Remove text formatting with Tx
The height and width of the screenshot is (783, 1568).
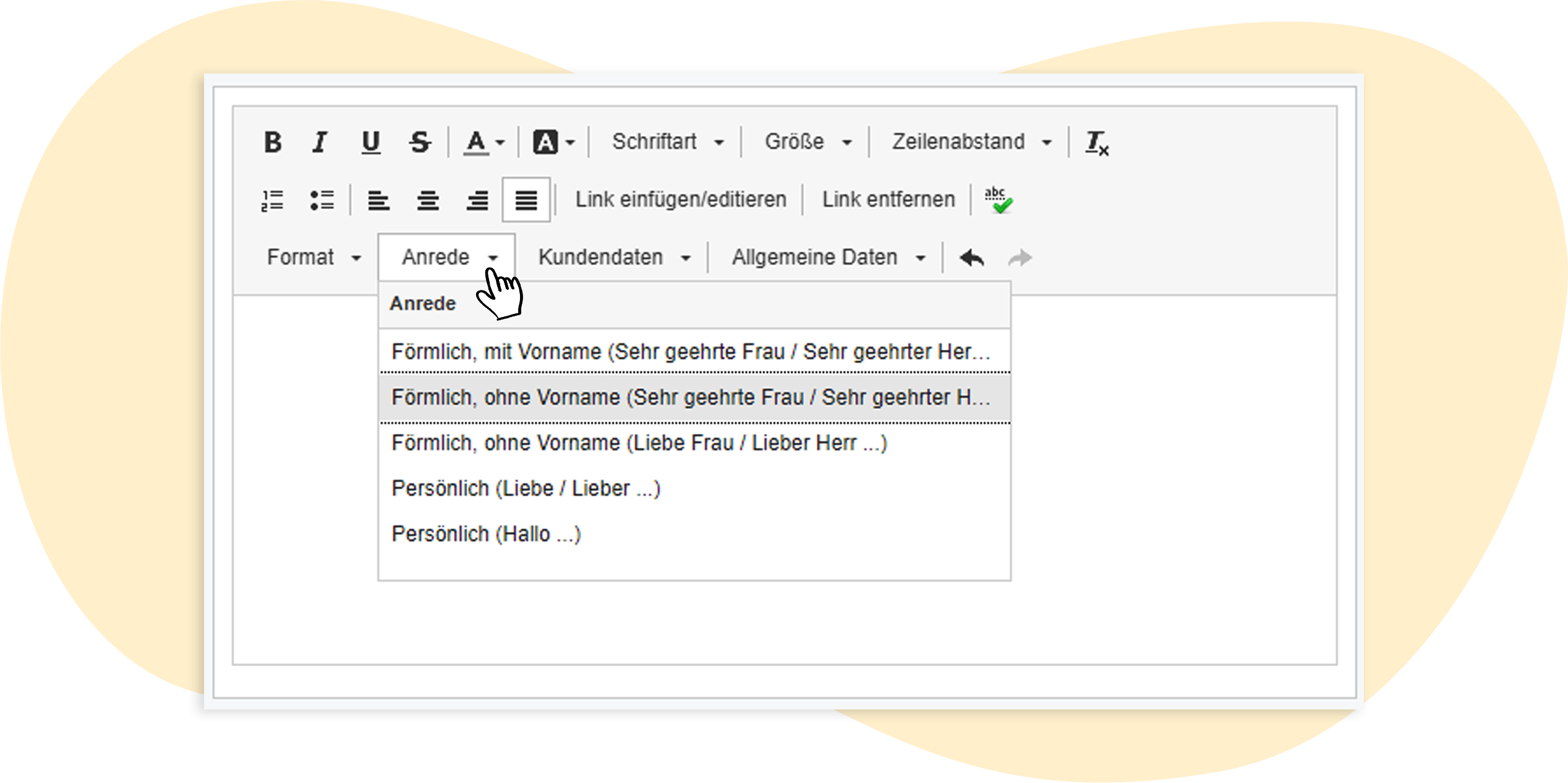pyautogui.click(x=1101, y=142)
